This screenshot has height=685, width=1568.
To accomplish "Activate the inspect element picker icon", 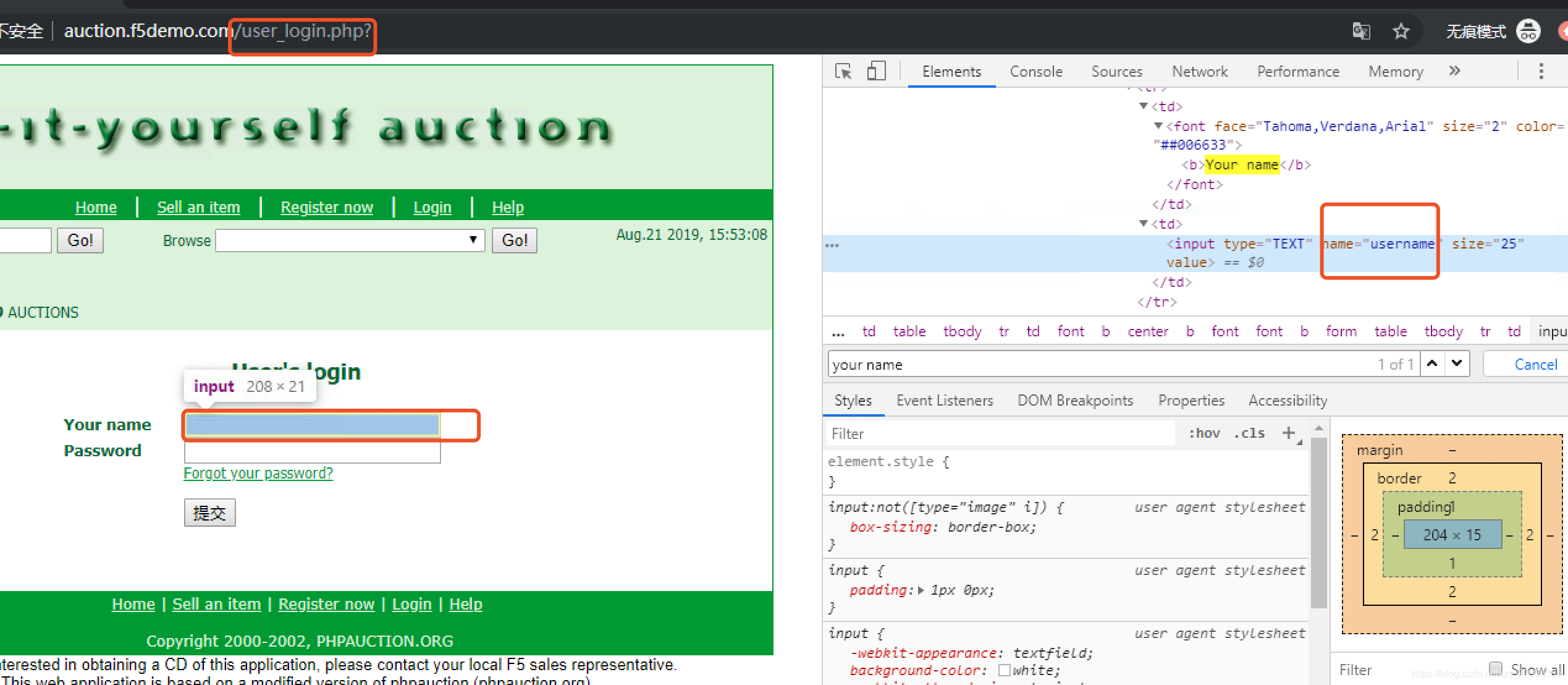I will click(843, 72).
